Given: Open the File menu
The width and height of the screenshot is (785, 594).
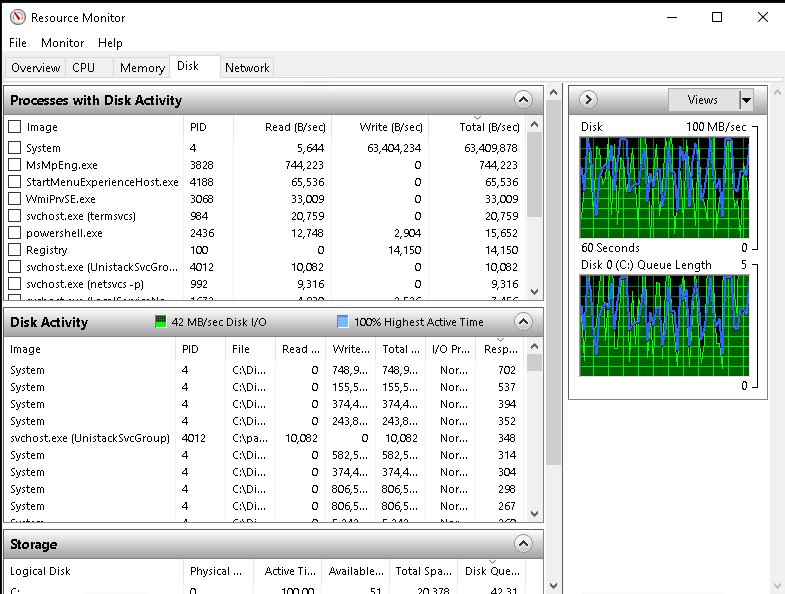Looking at the screenshot, I should pos(18,43).
